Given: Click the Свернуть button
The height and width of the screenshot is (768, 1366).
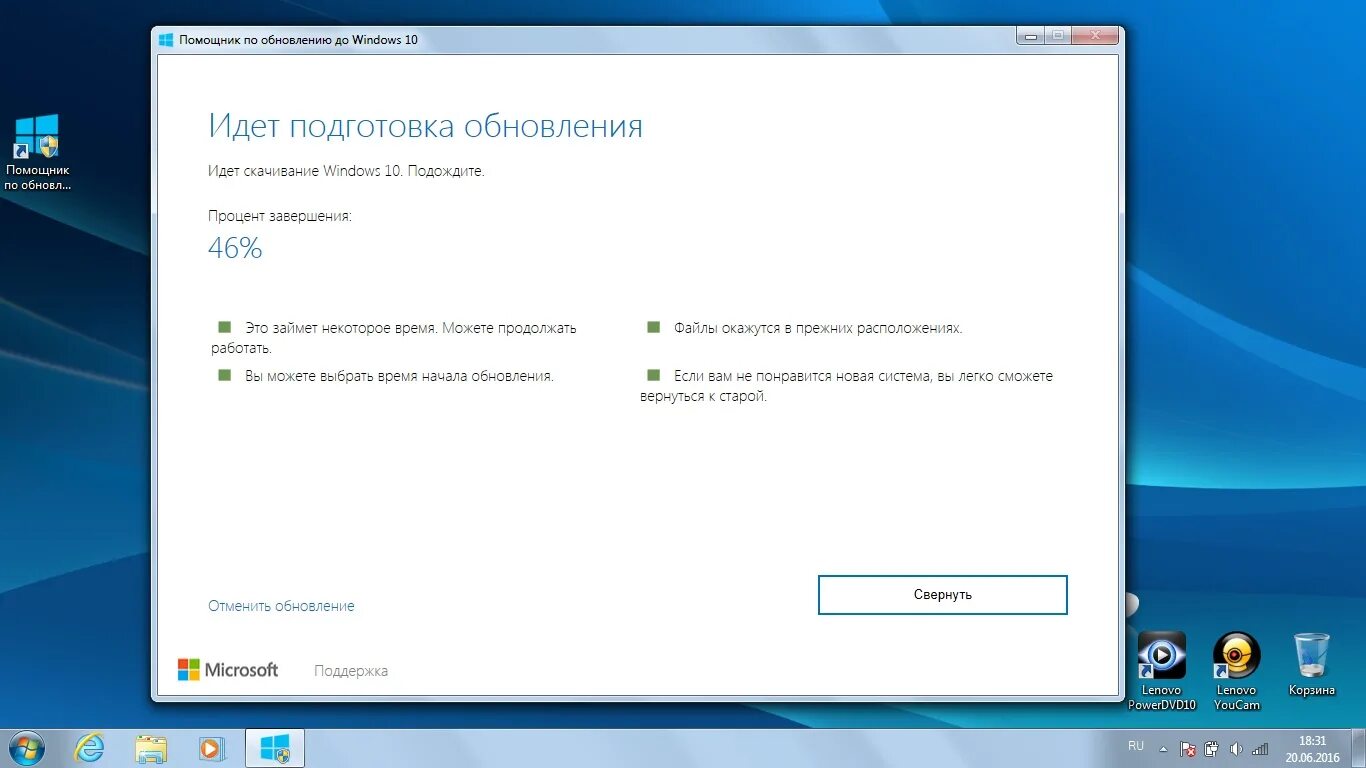Looking at the screenshot, I should tap(942, 594).
